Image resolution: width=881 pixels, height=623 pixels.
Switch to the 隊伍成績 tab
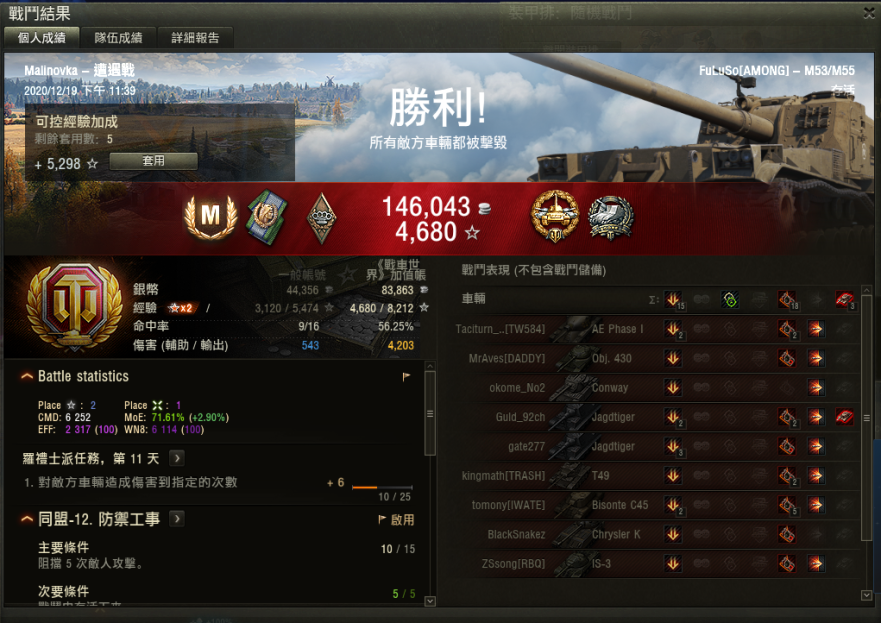118,38
